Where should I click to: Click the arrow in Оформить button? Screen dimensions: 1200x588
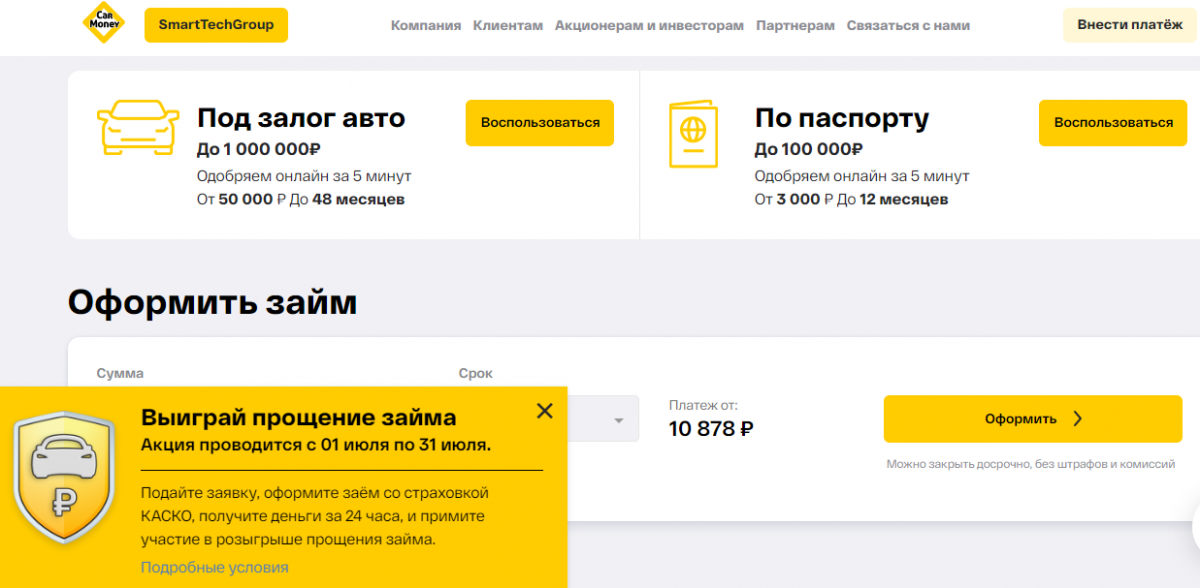(1077, 419)
